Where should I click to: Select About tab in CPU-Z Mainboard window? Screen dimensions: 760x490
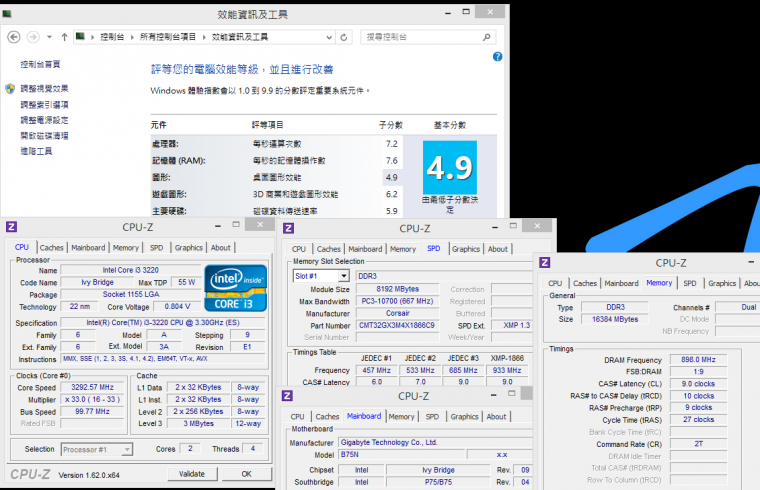[497, 416]
